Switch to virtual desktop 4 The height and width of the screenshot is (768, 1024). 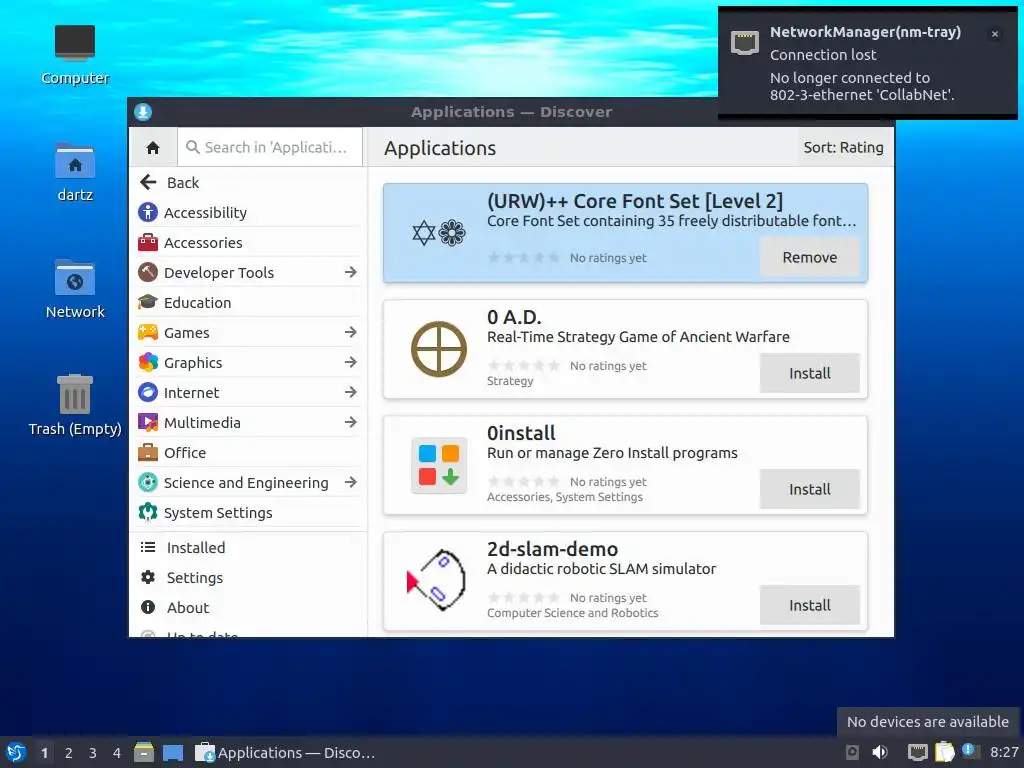(x=117, y=753)
